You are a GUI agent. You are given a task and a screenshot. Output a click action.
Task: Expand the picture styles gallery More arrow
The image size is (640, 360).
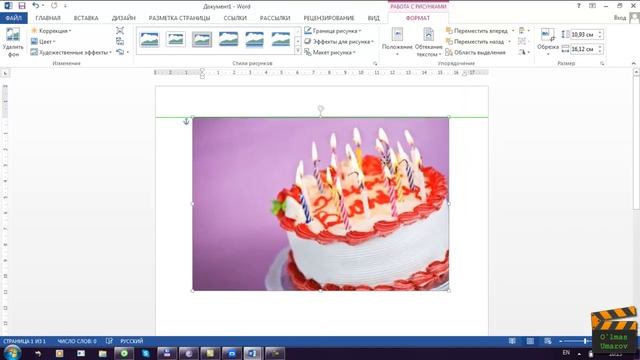point(298,51)
